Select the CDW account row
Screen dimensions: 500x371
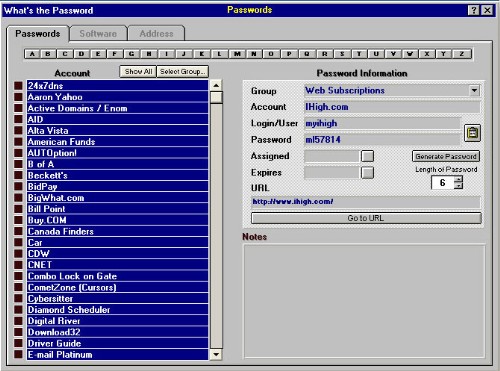click(117, 254)
